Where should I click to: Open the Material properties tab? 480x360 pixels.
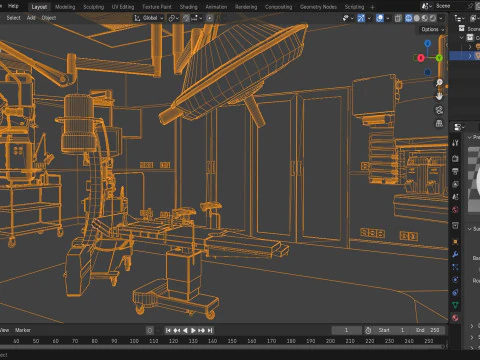(455, 318)
